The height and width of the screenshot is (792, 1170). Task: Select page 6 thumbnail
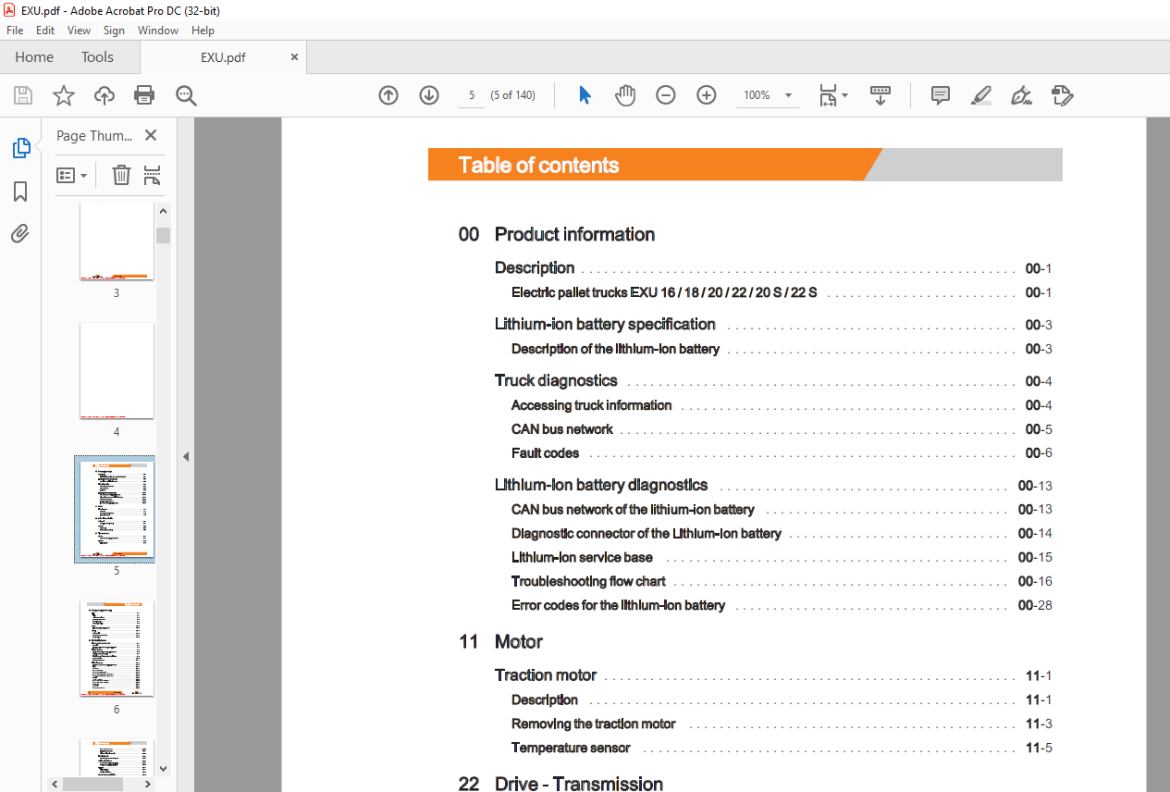point(116,649)
